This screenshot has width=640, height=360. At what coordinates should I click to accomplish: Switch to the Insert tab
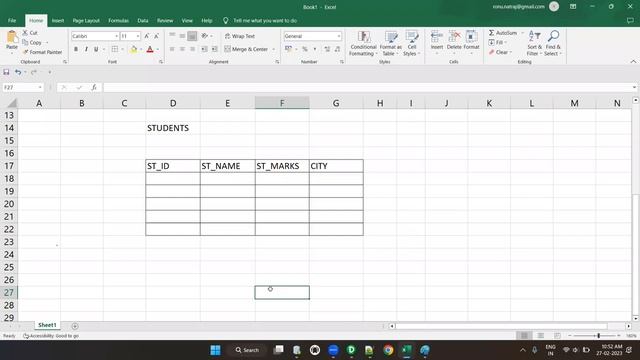tap(58, 20)
